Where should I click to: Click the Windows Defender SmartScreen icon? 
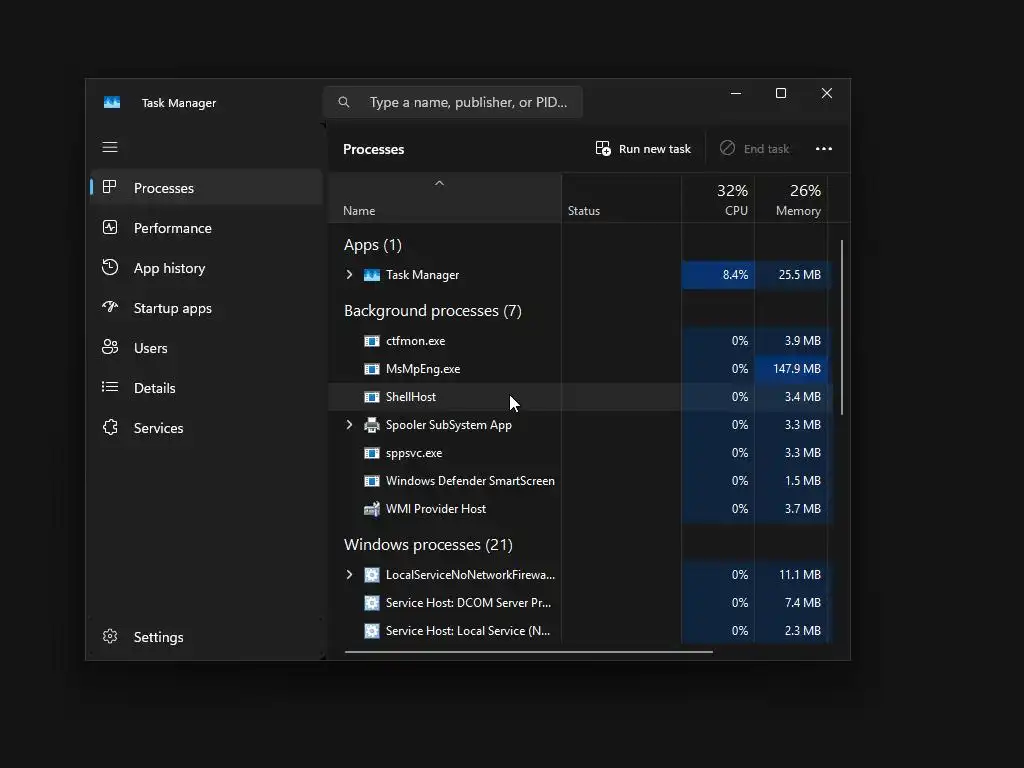pyautogui.click(x=372, y=481)
